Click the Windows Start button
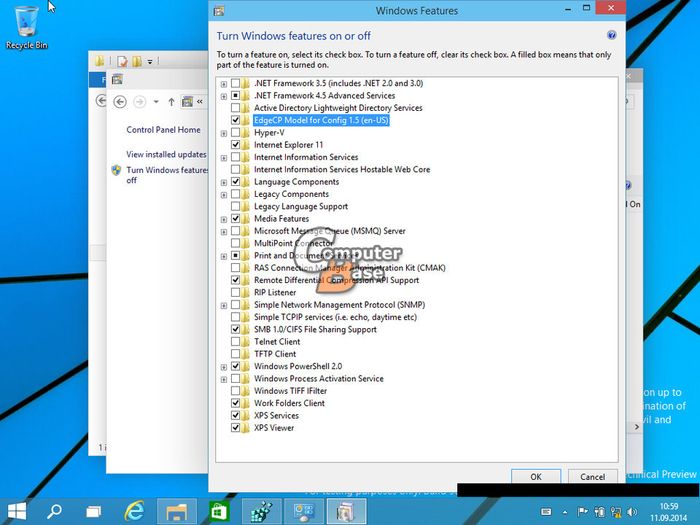Screen dimensions: 700x525 pyautogui.click(x=17, y=510)
